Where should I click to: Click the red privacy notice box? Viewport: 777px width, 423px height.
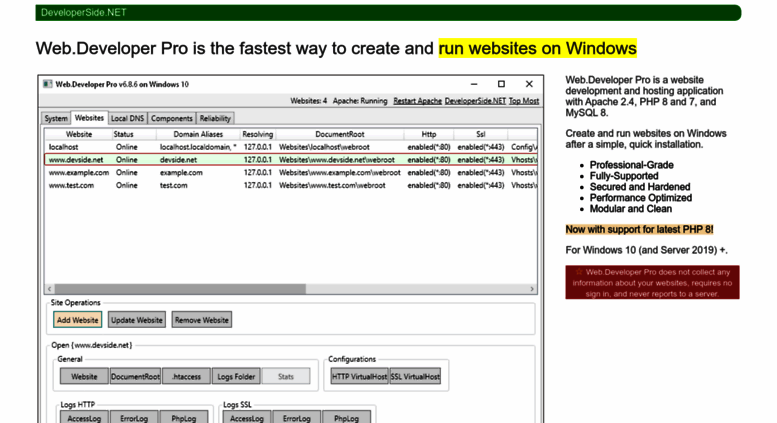(x=652, y=282)
